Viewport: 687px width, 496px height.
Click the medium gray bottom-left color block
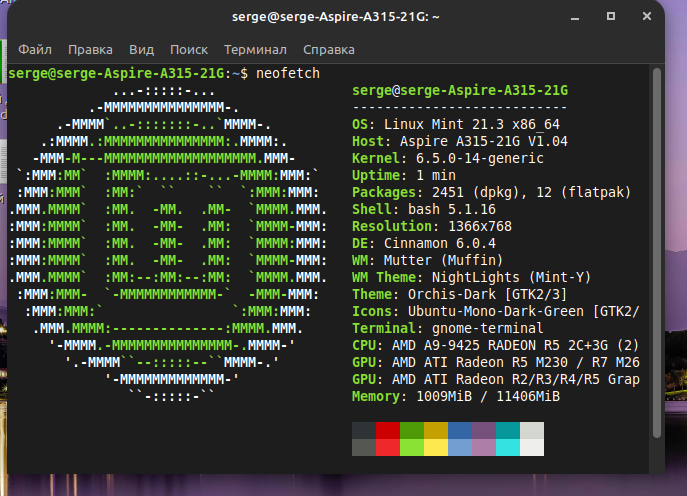[364, 447]
